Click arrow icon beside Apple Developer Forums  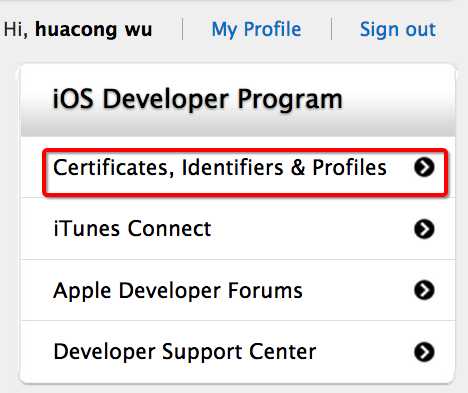pyautogui.click(x=424, y=290)
